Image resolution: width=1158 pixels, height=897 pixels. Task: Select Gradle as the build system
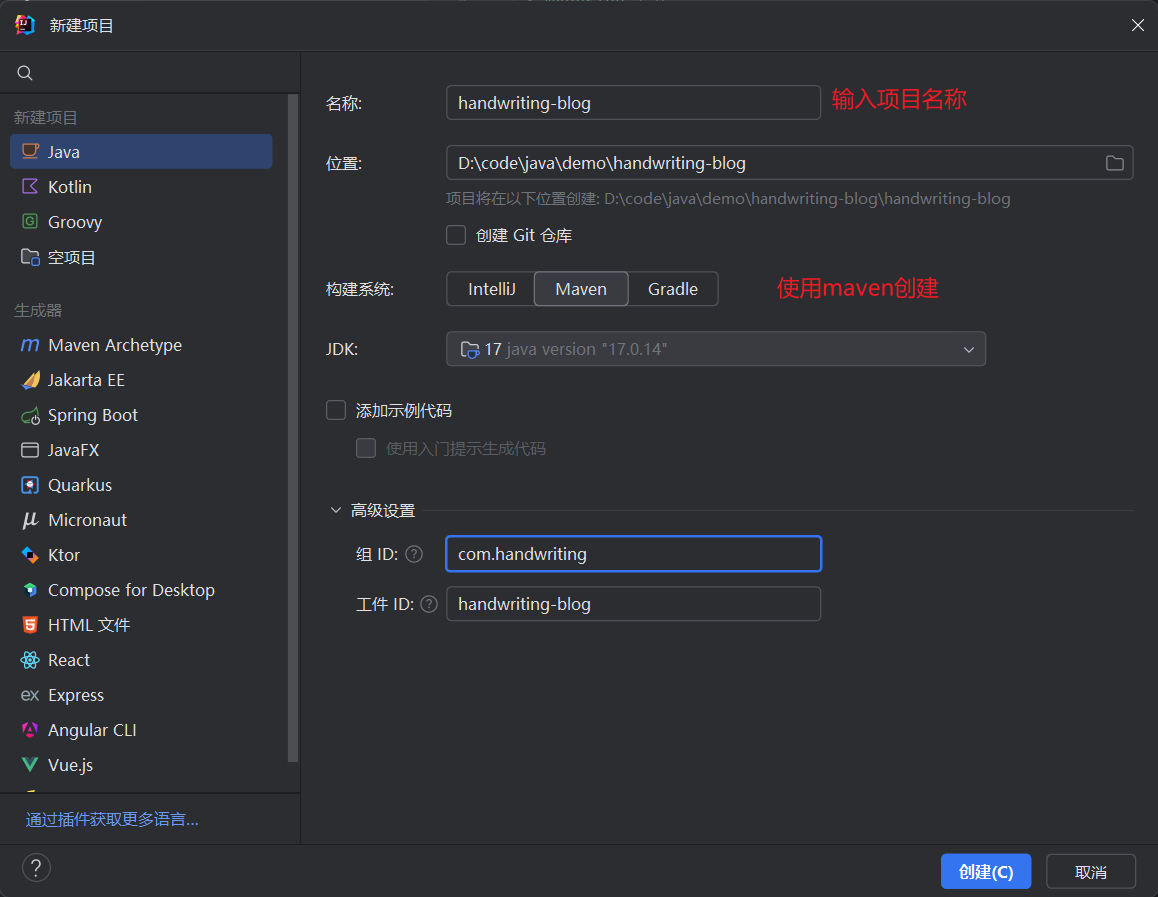(672, 289)
